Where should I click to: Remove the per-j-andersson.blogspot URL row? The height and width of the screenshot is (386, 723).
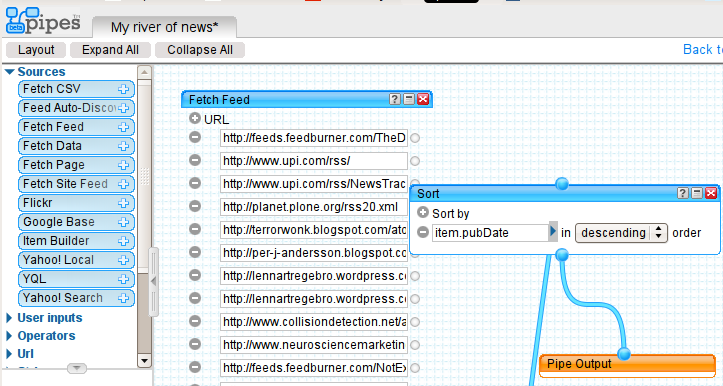(195, 252)
